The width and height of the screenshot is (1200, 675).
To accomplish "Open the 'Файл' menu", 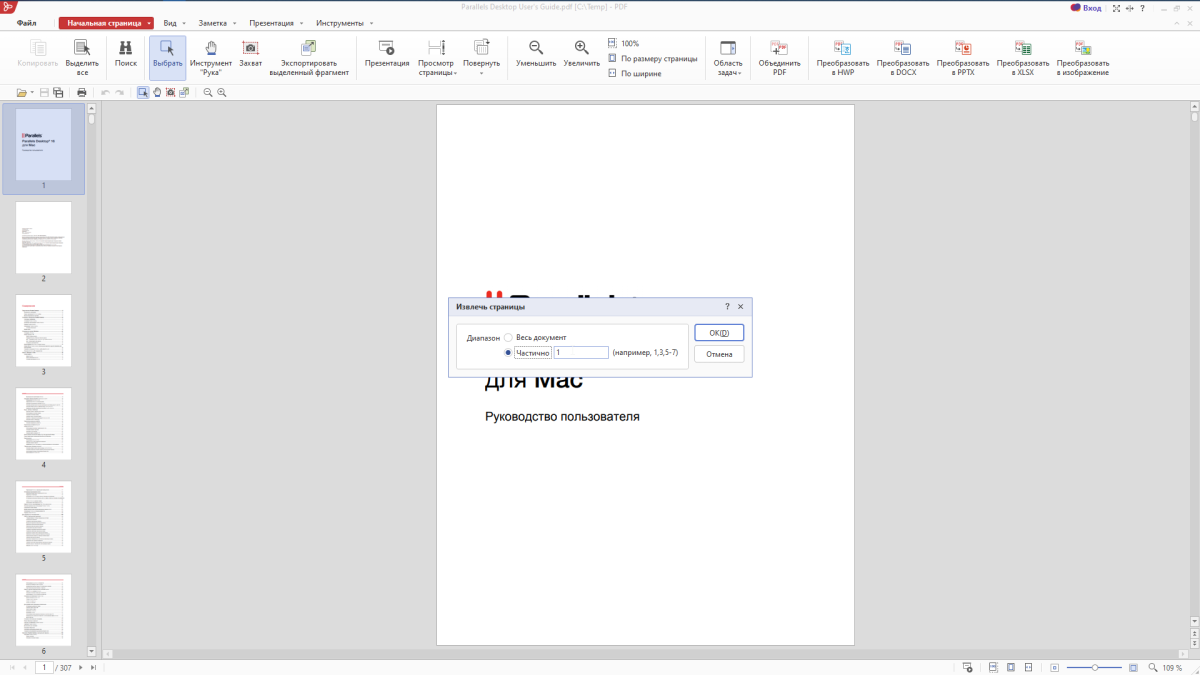I will 27,22.
